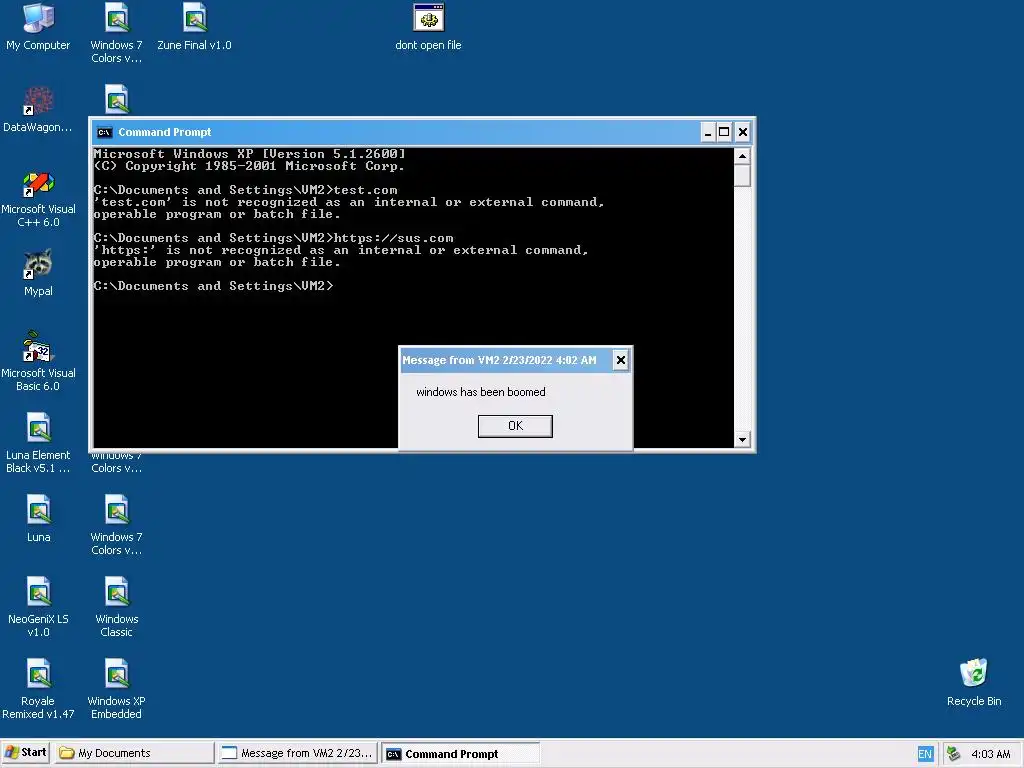This screenshot has height=768, width=1024.
Task: Click the Command Prompt scrollbar thumb
Action: pyautogui.click(x=742, y=176)
